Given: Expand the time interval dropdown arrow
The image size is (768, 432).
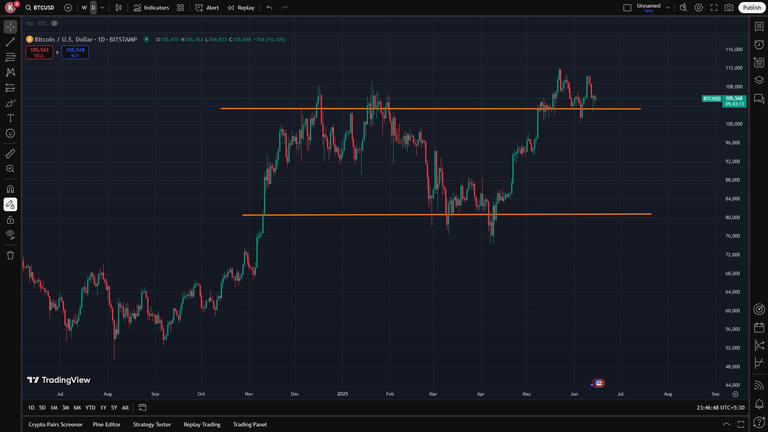Looking at the screenshot, I should pyautogui.click(x=102, y=8).
